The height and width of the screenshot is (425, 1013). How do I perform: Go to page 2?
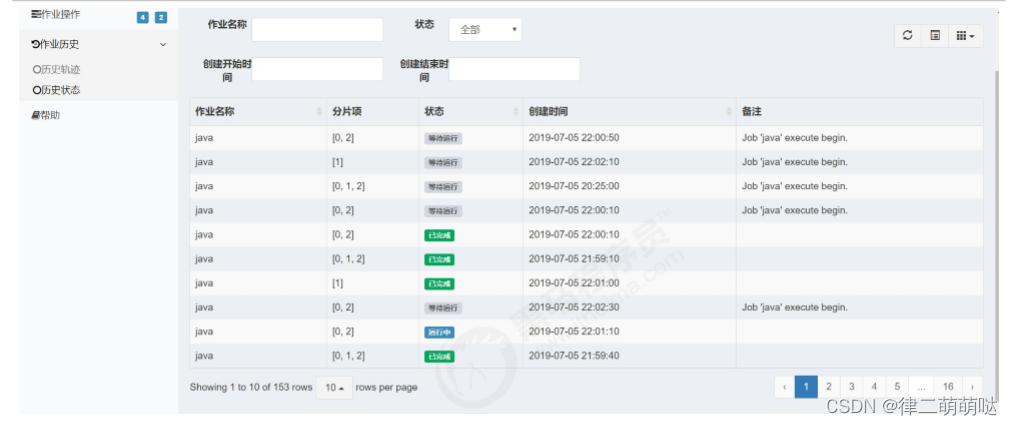pyautogui.click(x=829, y=387)
